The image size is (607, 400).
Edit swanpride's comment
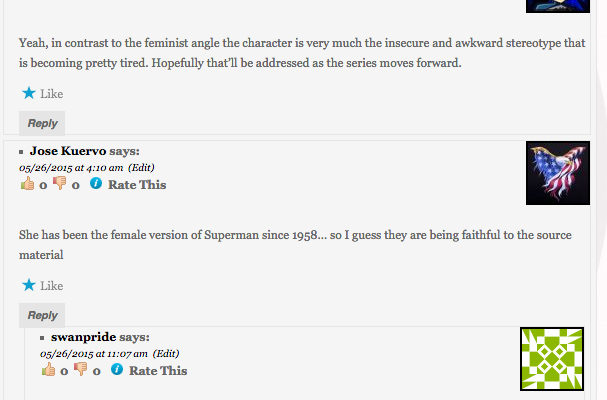(166, 353)
